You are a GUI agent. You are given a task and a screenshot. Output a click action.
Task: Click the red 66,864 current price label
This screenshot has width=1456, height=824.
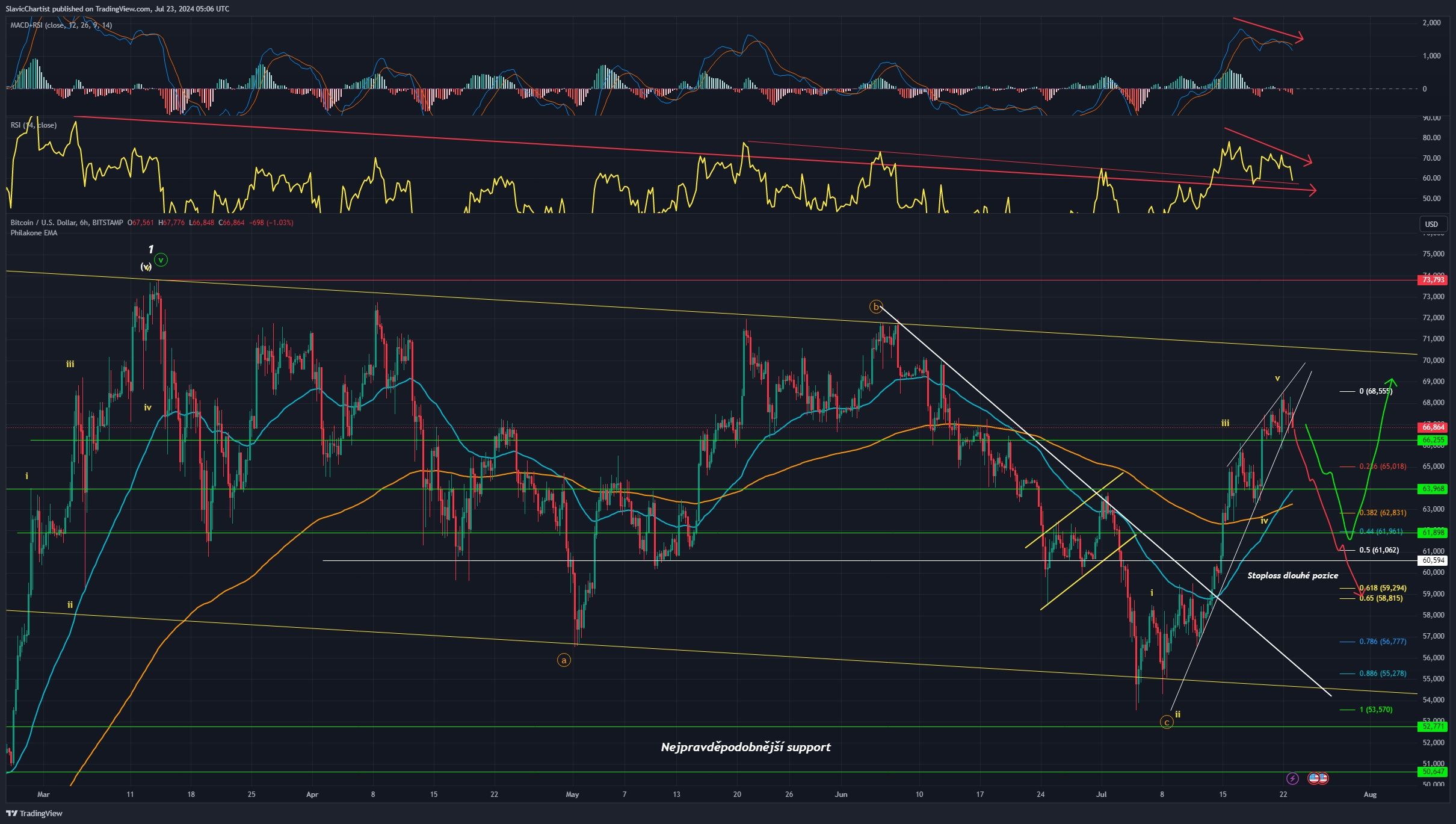(1433, 427)
